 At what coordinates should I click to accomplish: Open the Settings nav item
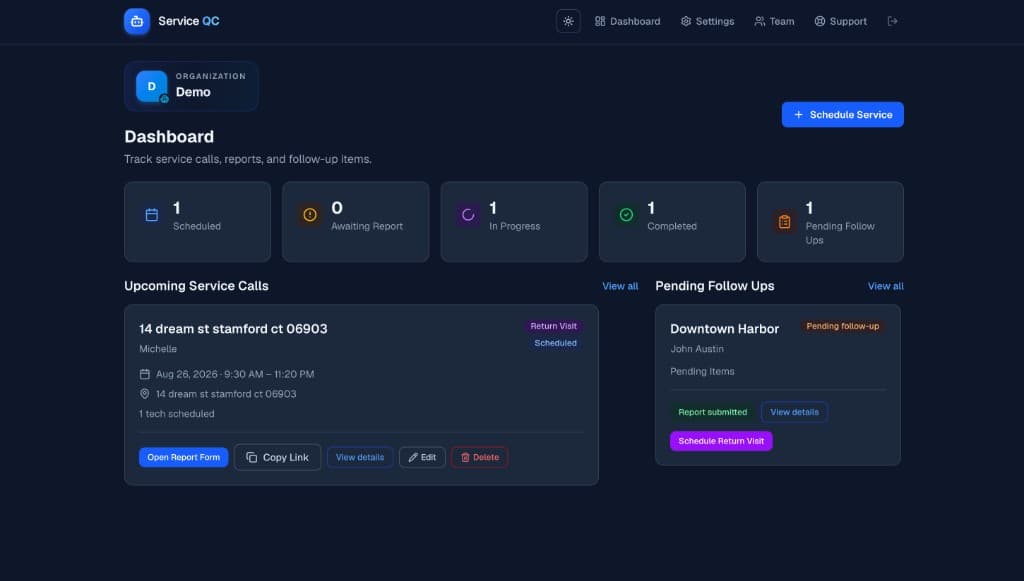707,22
